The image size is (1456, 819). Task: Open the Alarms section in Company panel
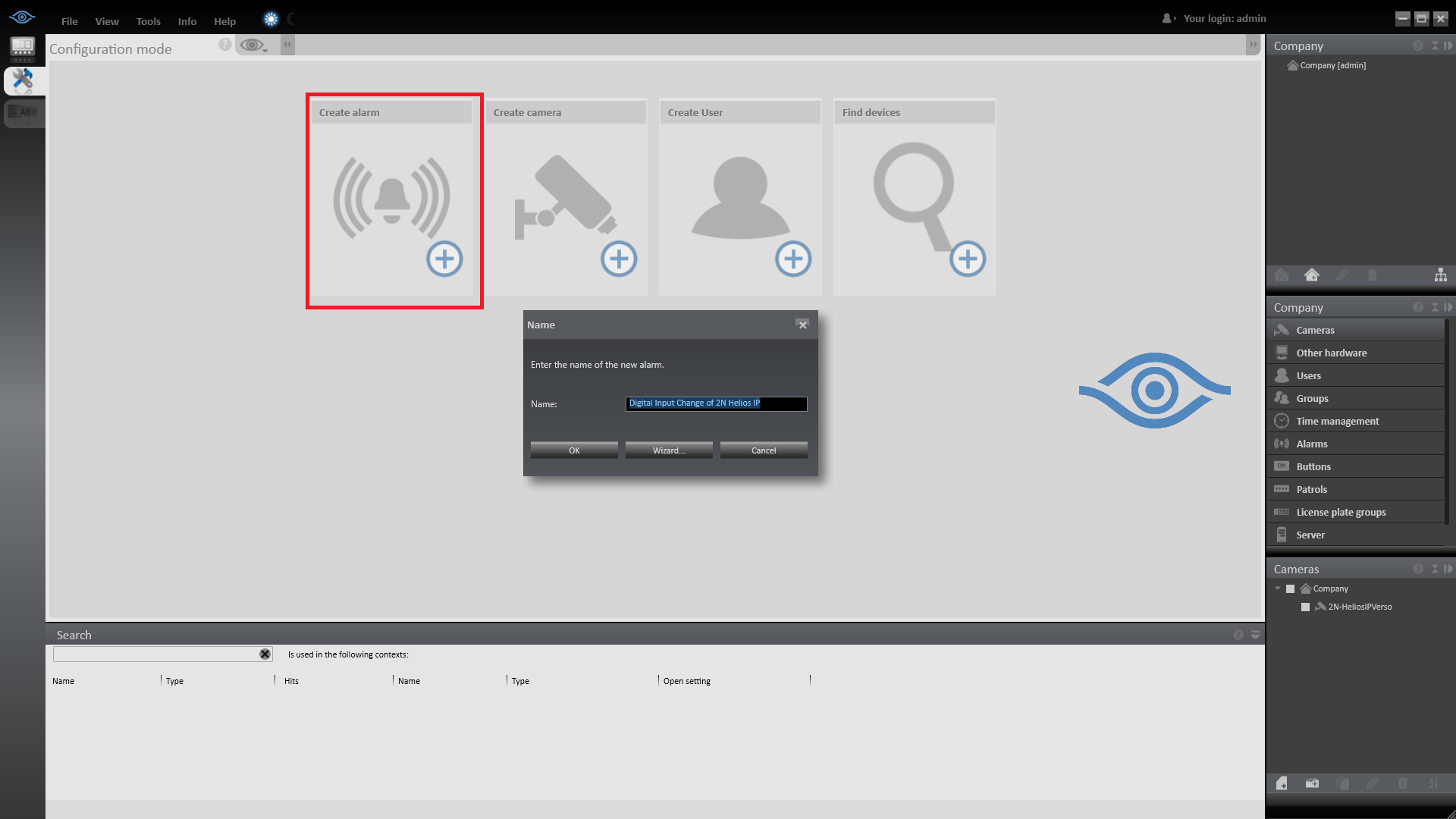coord(1311,444)
